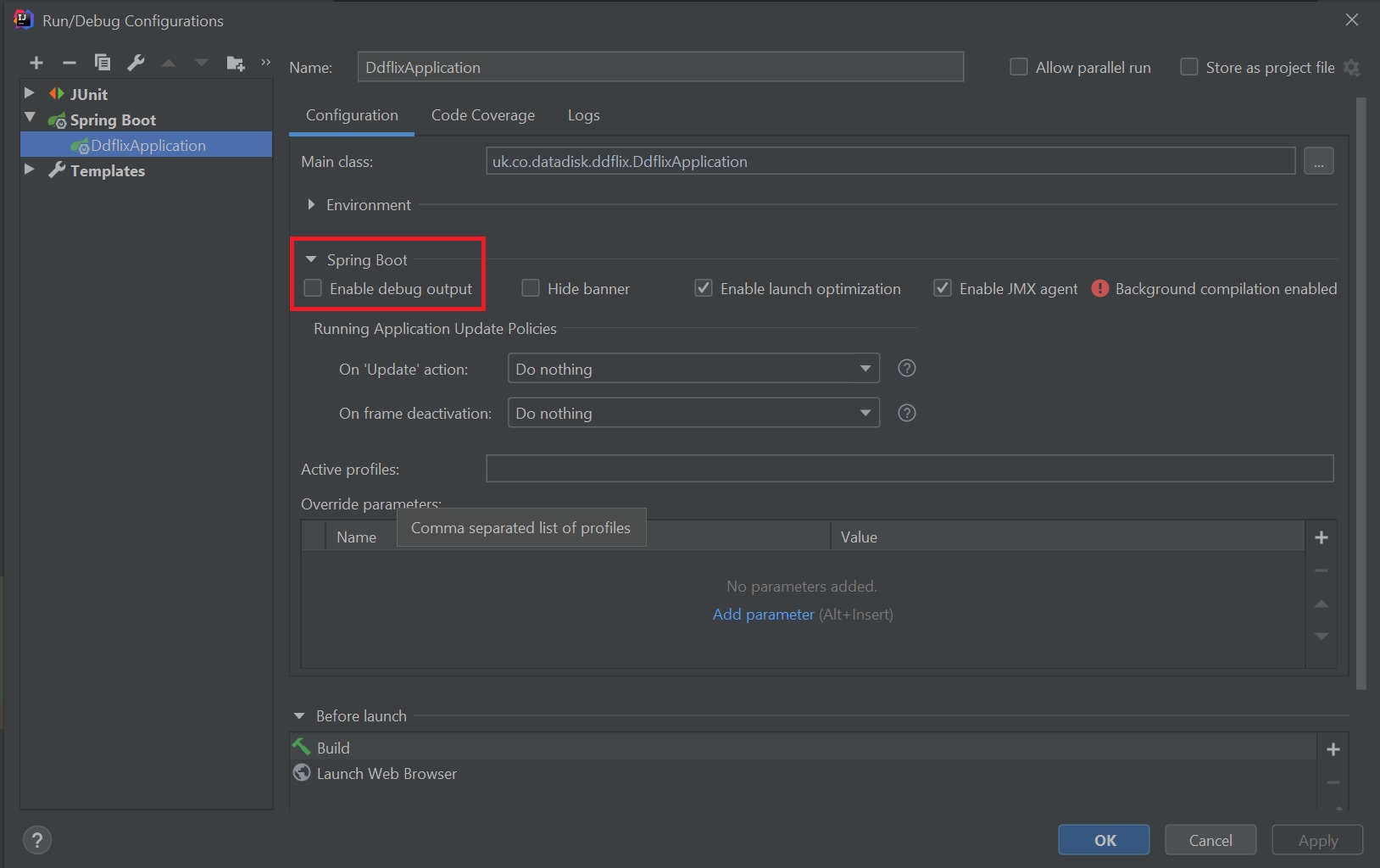Open the On frame deactivation dropdown
Viewport: 1380px width, 868px height.
pyautogui.click(x=693, y=414)
